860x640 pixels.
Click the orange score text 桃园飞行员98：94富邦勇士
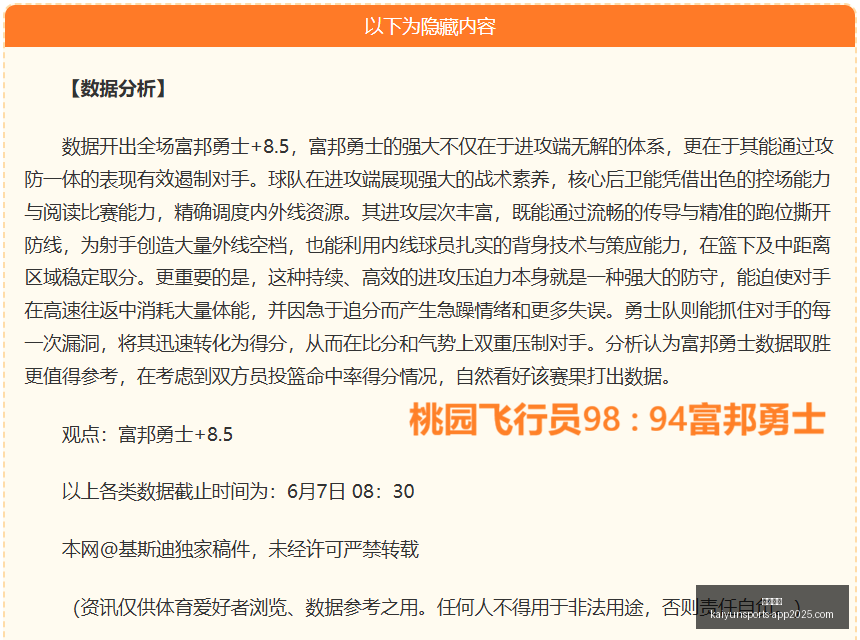click(x=617, y=420)
